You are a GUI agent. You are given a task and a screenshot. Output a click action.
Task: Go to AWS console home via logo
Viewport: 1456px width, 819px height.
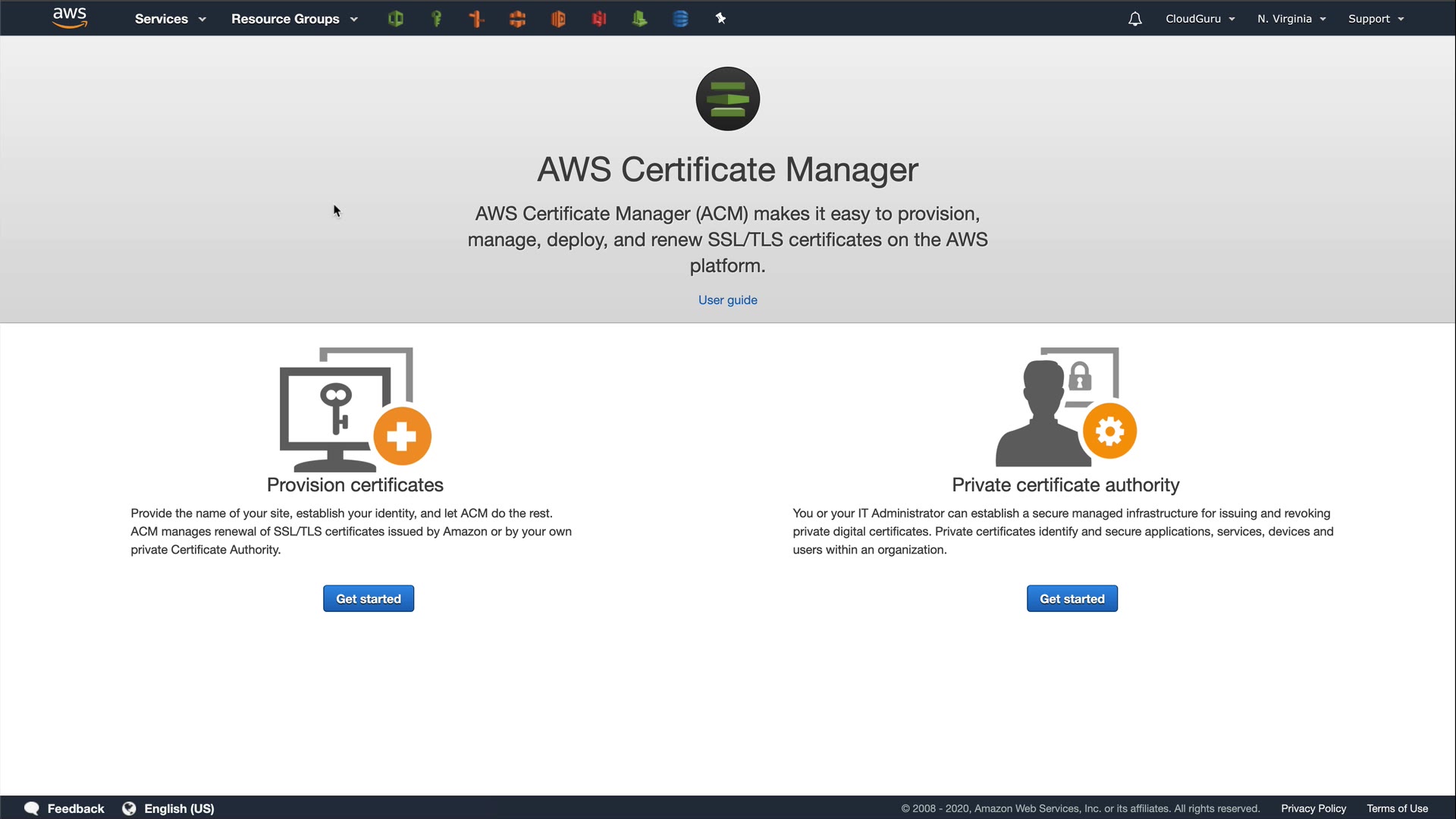[x=70, y=18]
